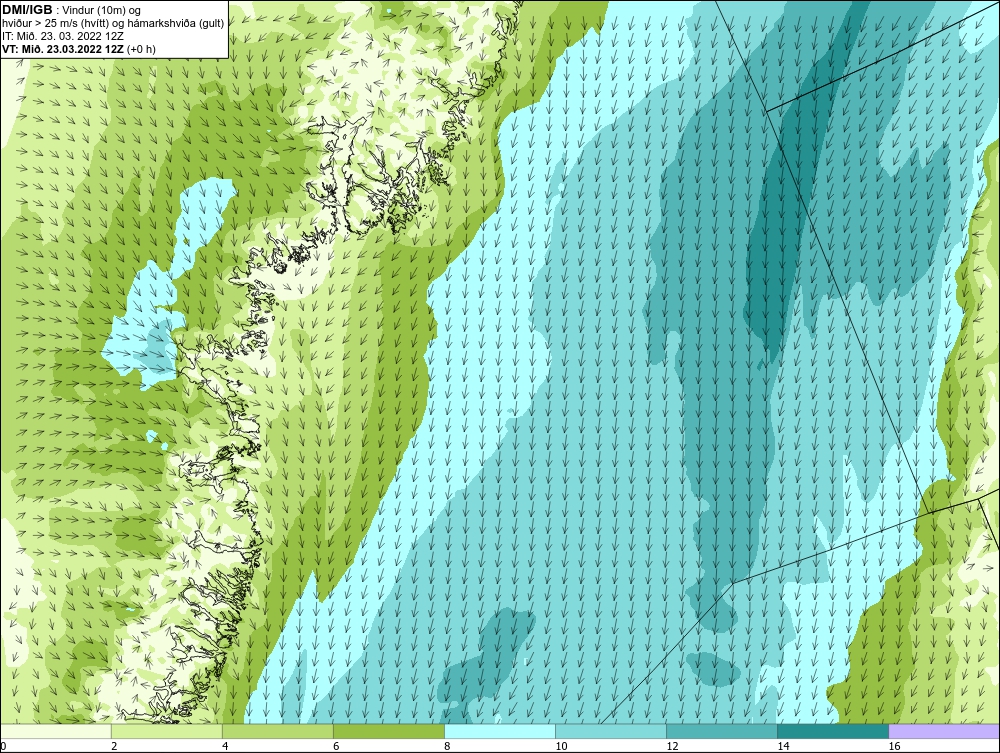The image size is (1000, 753).
Task: Click the 8–10 m/s light cyan swatch
Action: [500, 731]
